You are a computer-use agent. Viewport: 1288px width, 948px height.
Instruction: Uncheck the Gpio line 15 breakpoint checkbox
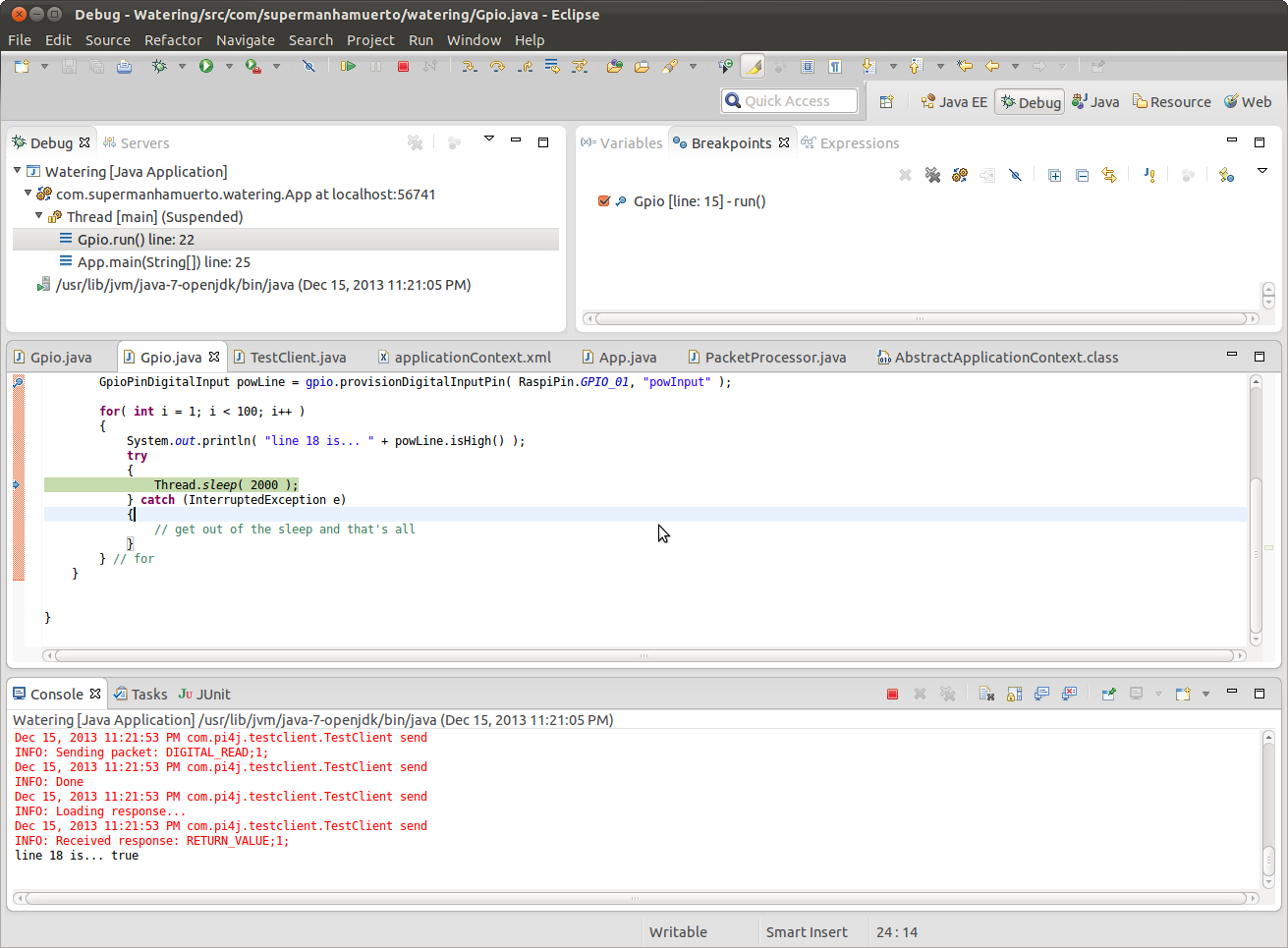604,201
